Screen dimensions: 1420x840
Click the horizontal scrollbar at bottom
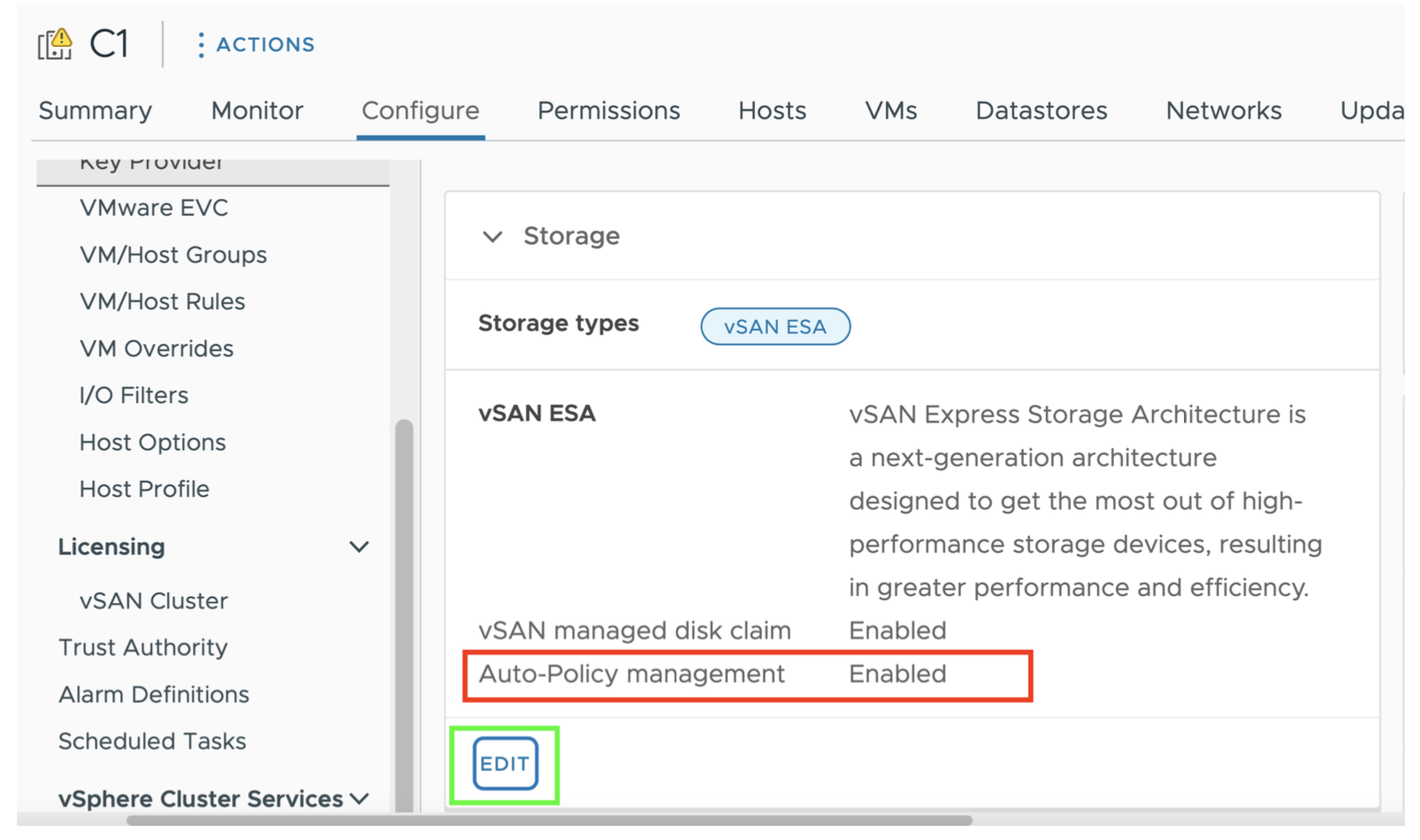[x=548, y=821]
